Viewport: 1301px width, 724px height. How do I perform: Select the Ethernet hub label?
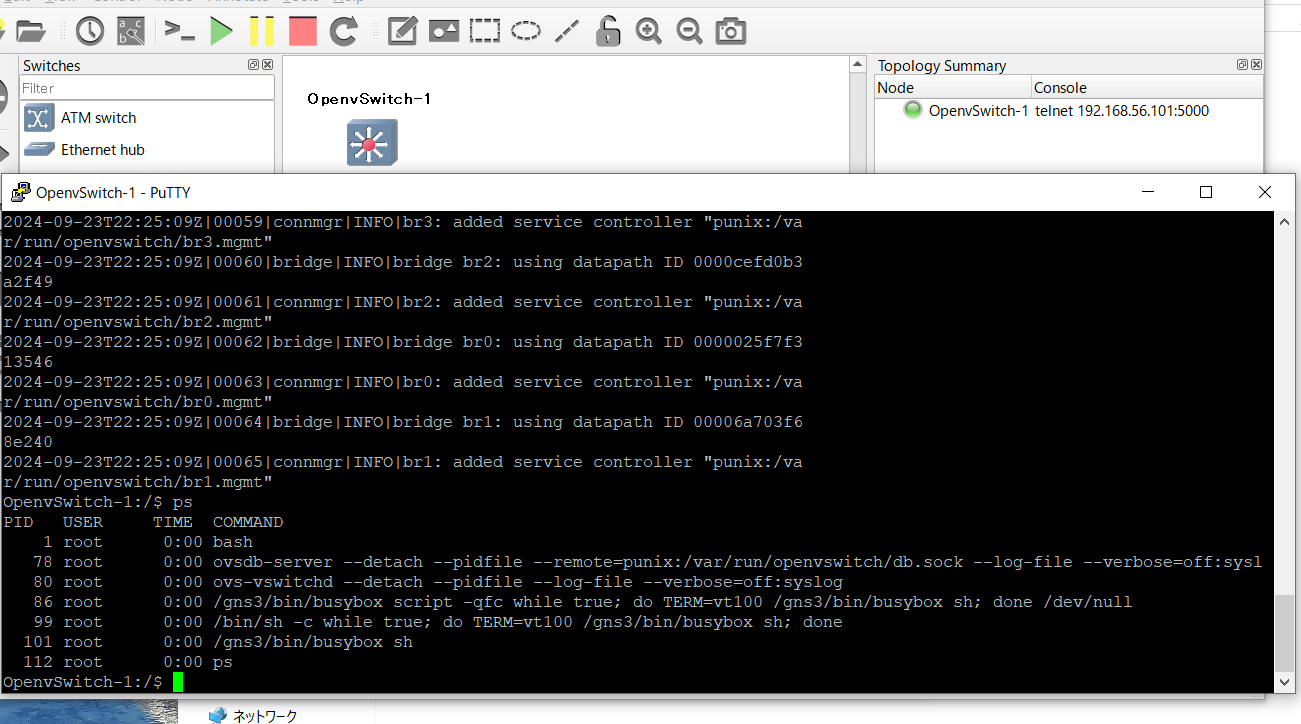coord(103,150)
